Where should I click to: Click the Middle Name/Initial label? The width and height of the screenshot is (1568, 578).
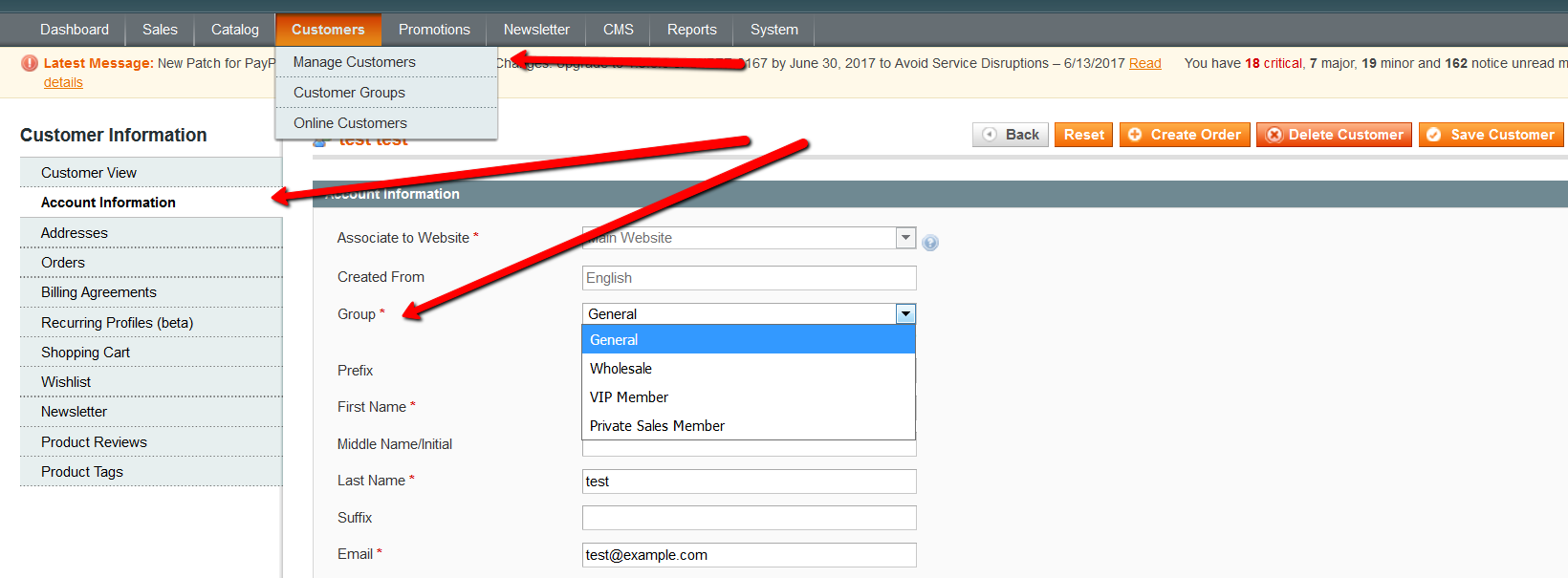395,444
